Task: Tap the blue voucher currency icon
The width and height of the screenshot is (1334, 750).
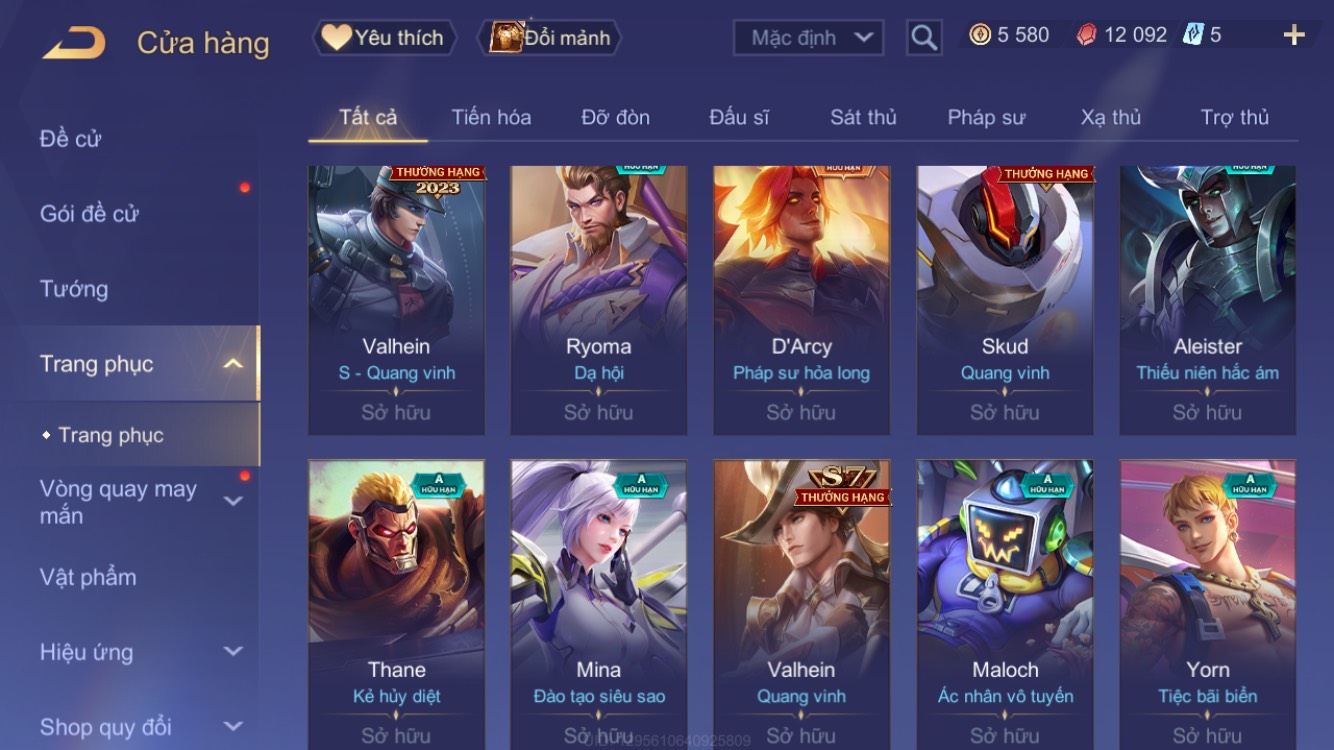Action: click(1193, 35)
